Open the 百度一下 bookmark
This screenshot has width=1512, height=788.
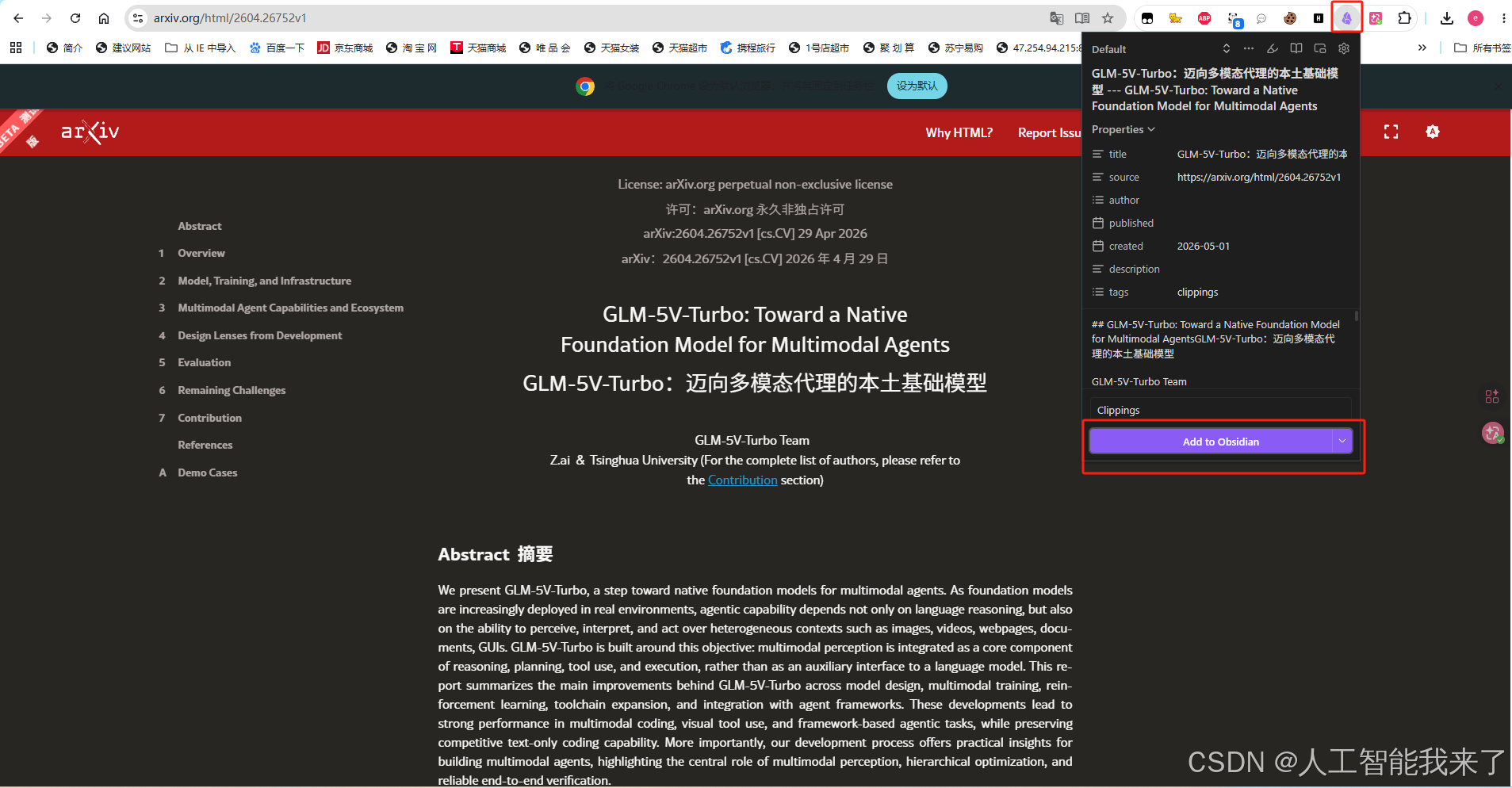pyautogui.click(x=277, y=48)
